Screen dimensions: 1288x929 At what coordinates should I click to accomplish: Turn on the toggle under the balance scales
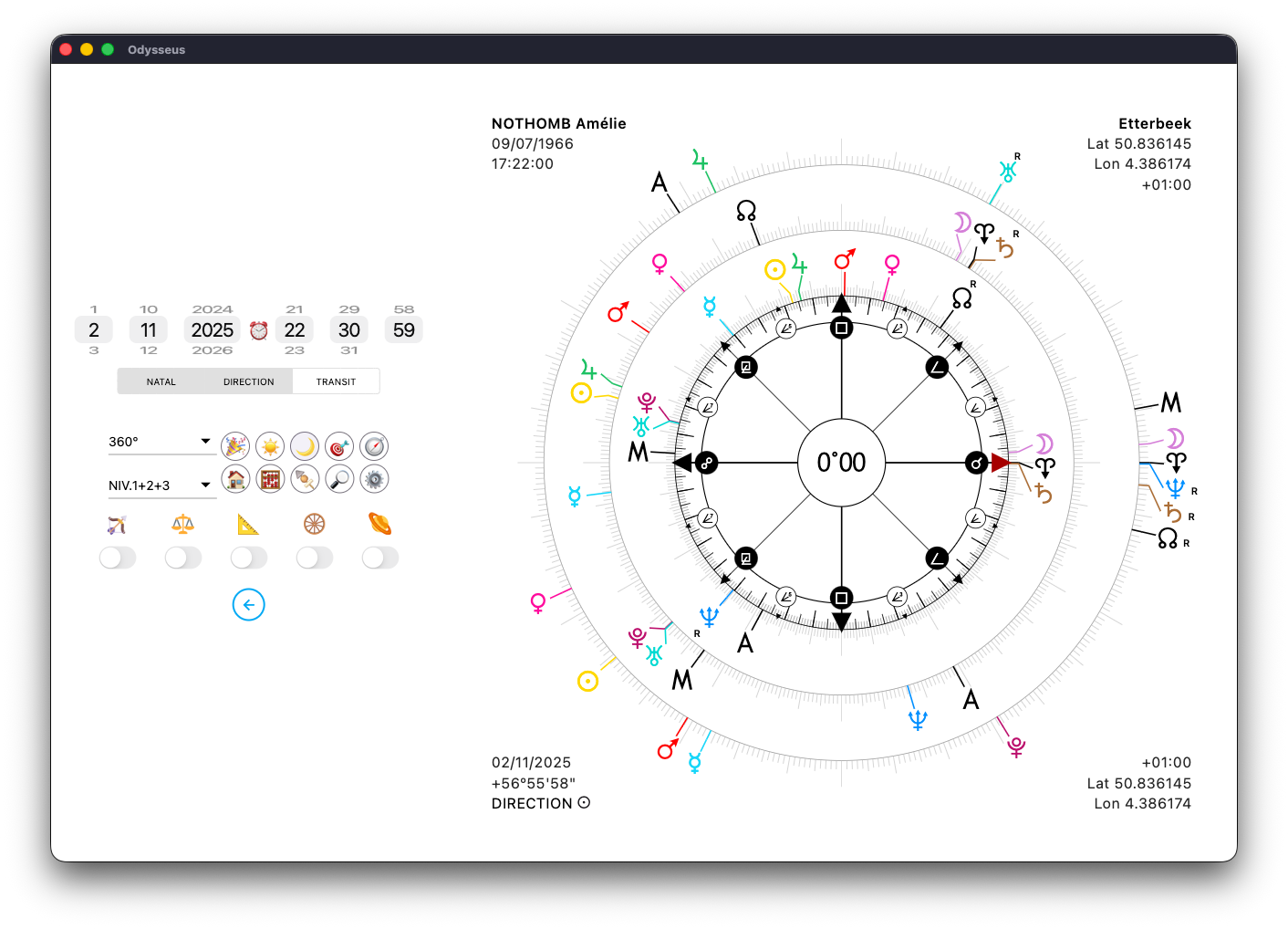pyautogui.click(x=183, y=558)
